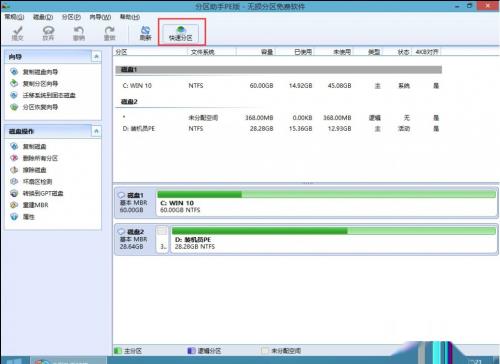Viewport: 500px width, 364px height.
Task: Open the 分区恢复向导 wizard
Action: tap(35, 107)
